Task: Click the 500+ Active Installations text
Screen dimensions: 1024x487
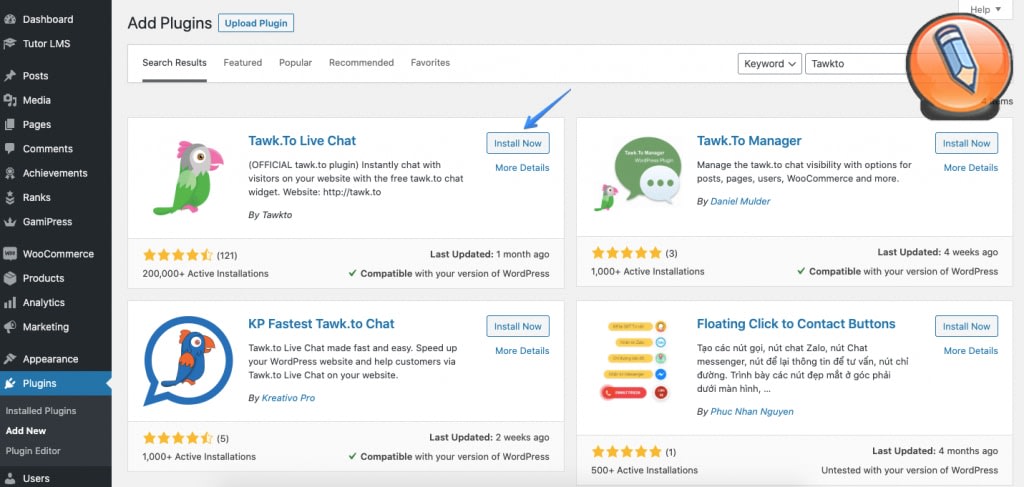Action: point(645,470)
